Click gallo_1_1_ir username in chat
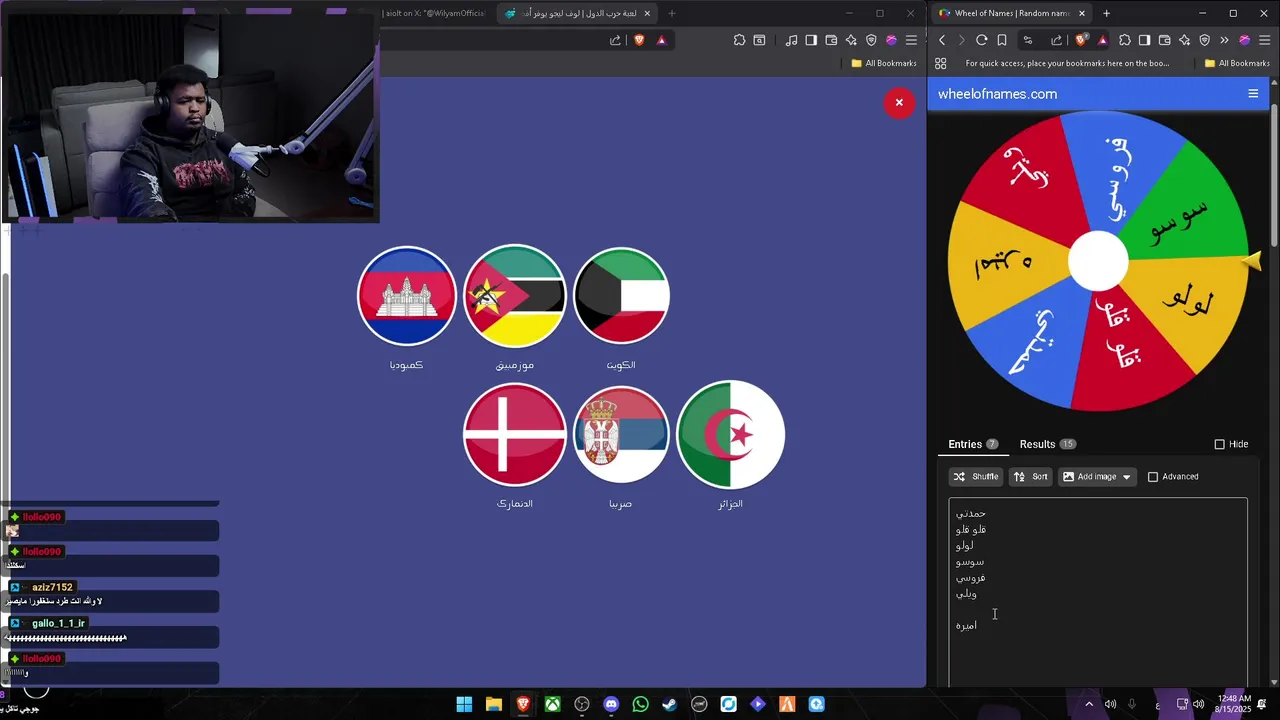Image resolution: width=1280 pixels, height=720 pixels. [x=59, y=623]
